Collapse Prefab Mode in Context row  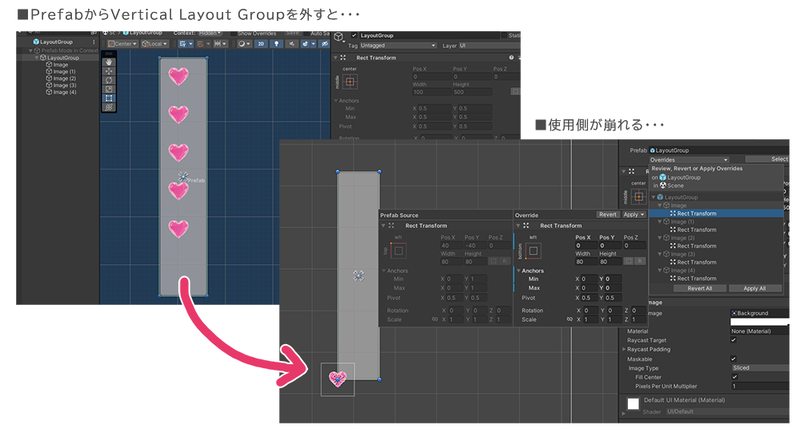[31, 50]
